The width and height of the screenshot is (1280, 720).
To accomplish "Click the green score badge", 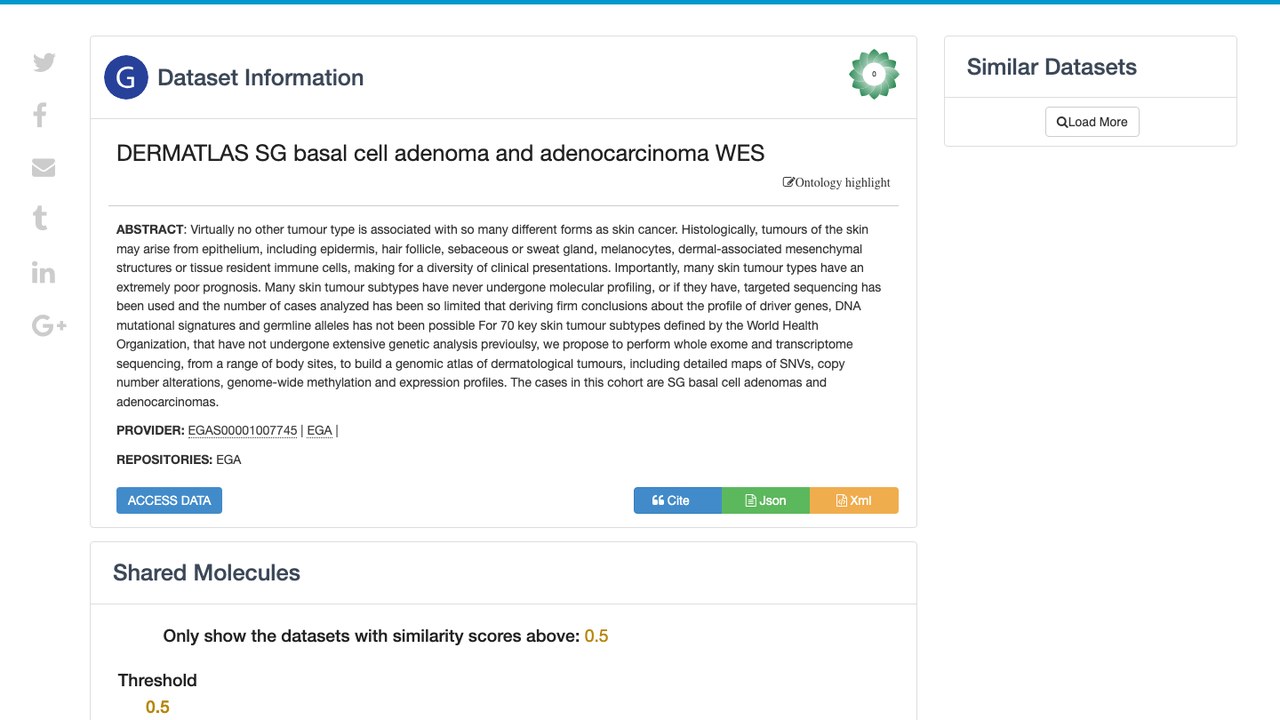I will pyautogui.click(x=874, y=74).
